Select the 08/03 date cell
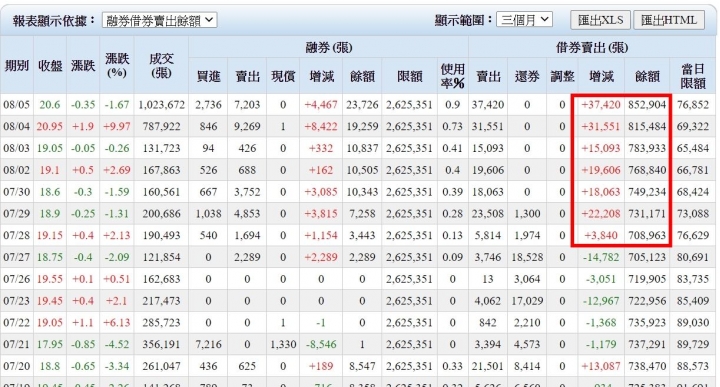The height and width of the screenshot is (387, 720). pos(17,148)
